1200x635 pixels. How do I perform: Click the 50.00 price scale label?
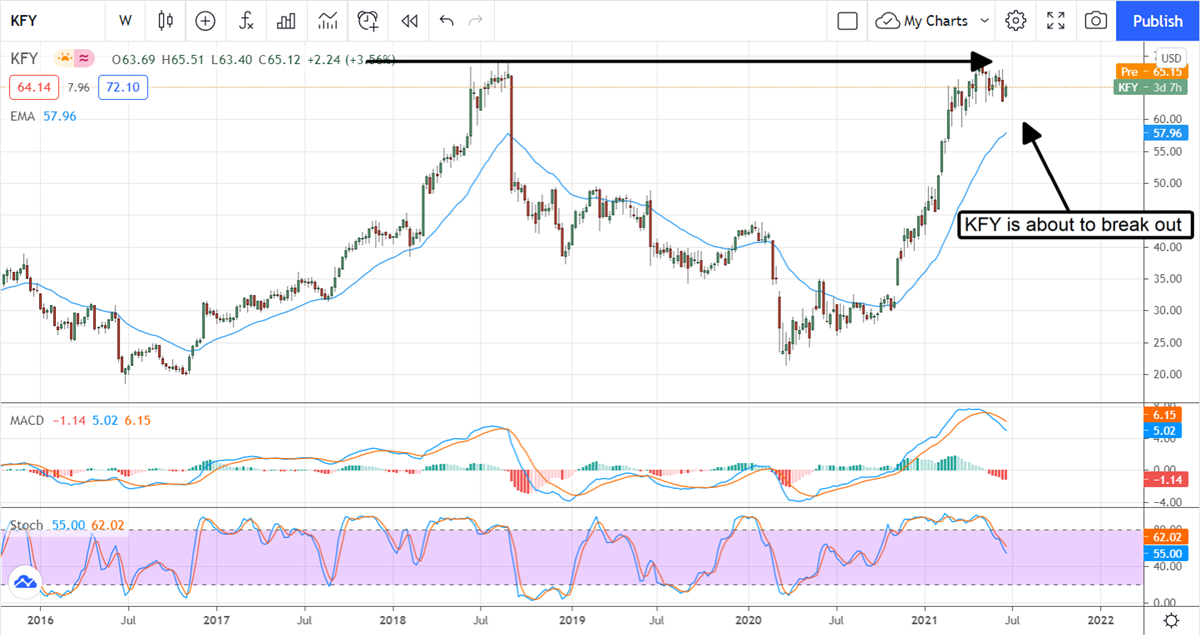pos(1169,183)
